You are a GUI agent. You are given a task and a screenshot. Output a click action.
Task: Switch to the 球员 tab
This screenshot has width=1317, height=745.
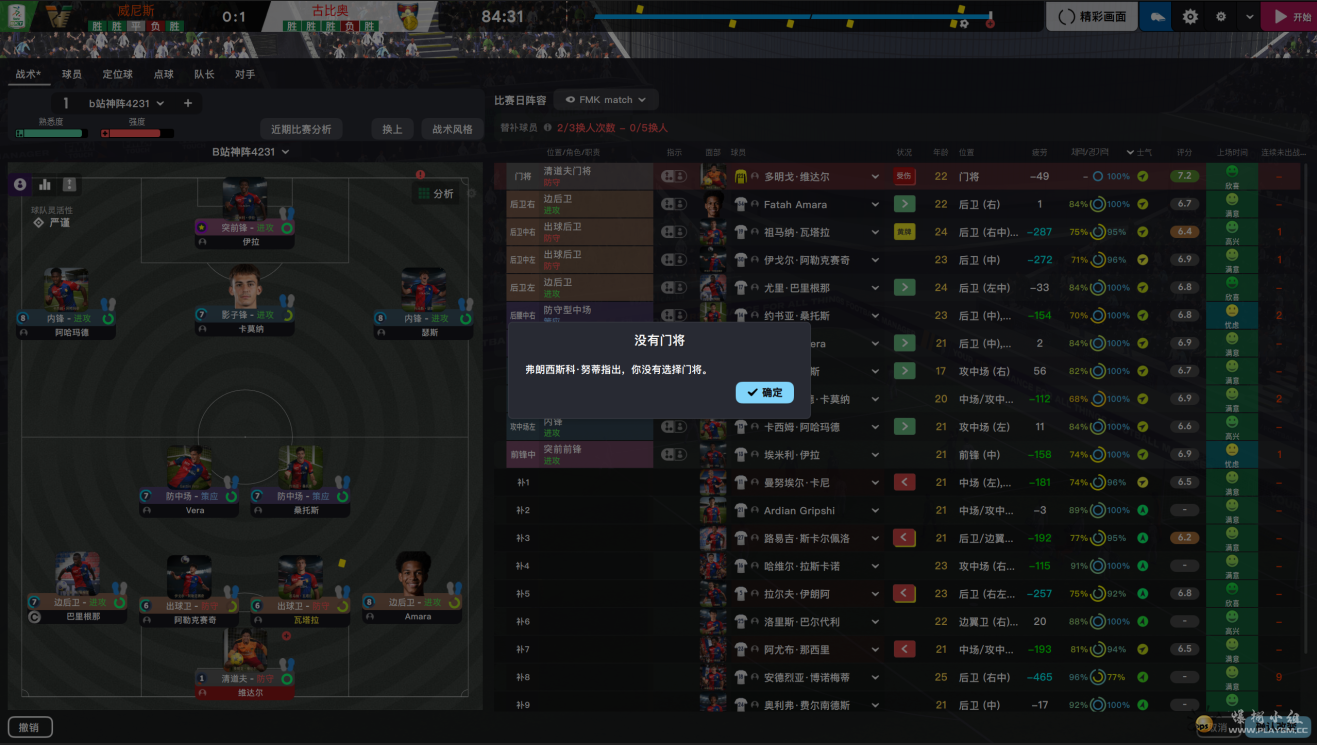tap(72, 73)
